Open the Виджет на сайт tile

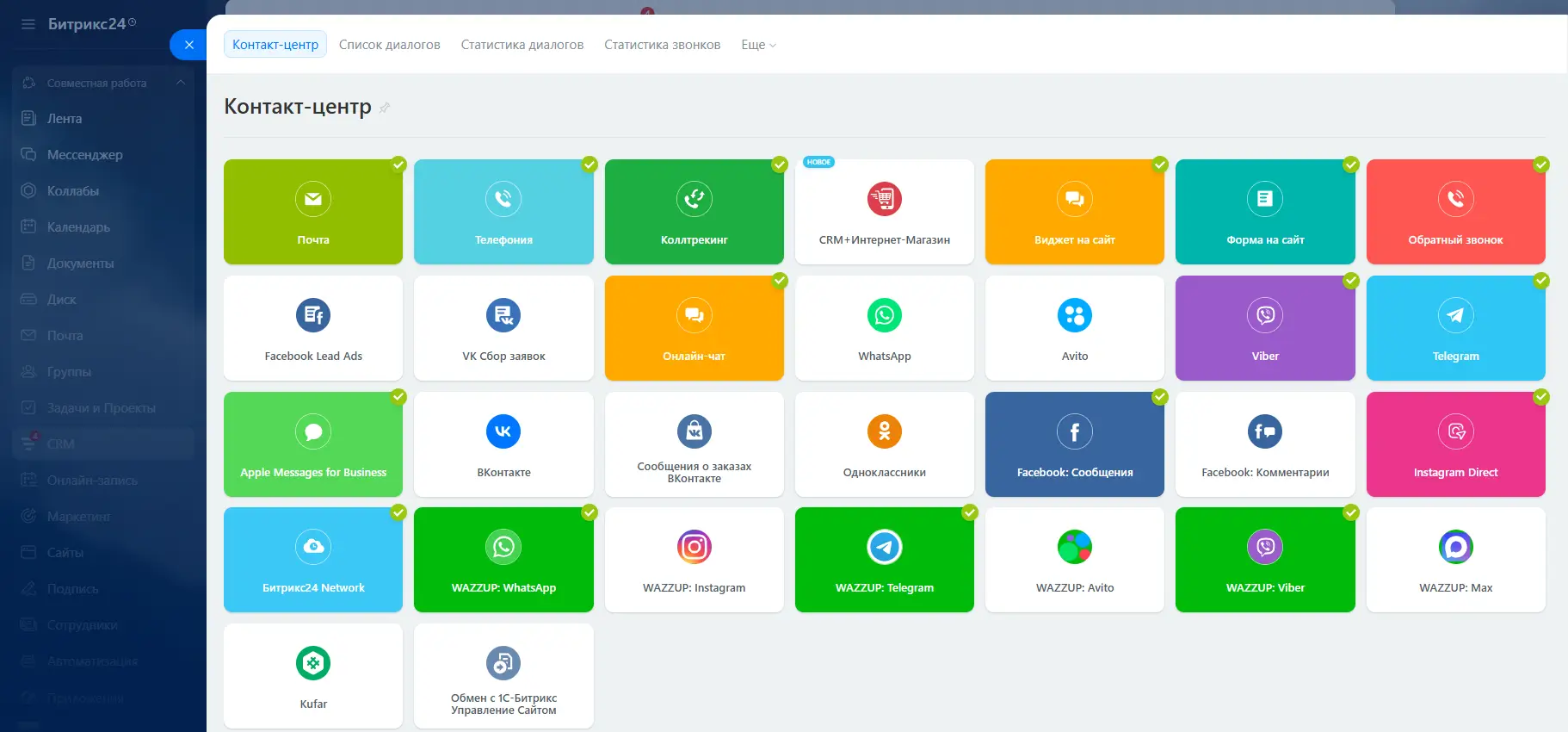[x=1075, y=212]
